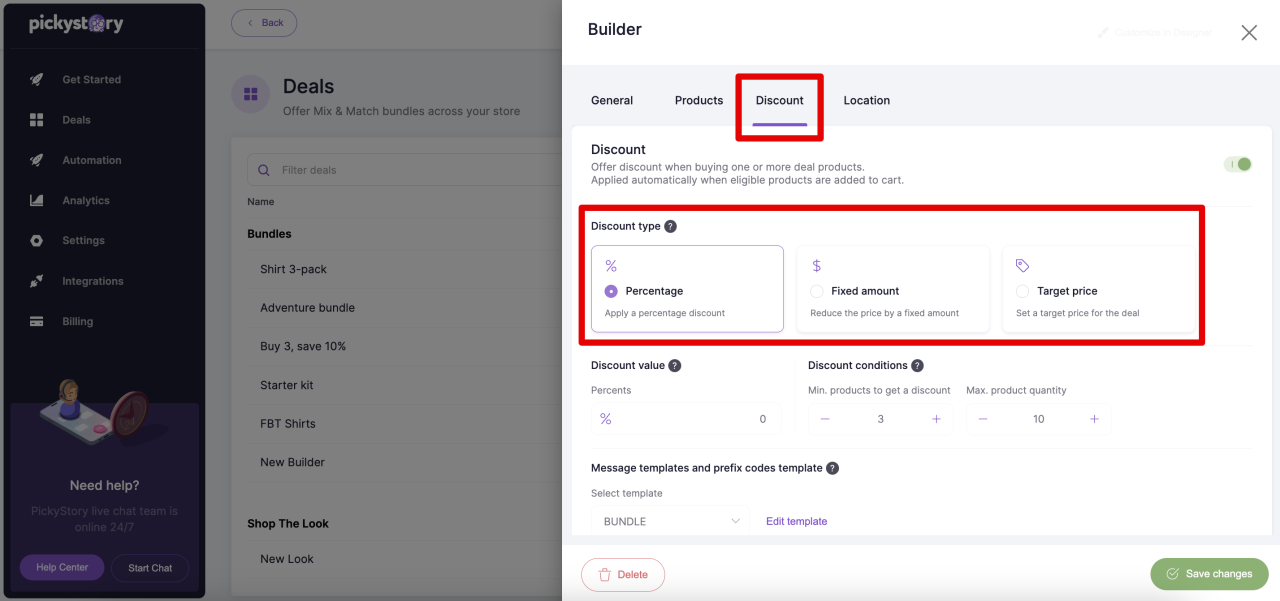The height and width of the screenshot is (601, 1280).
Task: Open the Analytics chart icon
Action: 37,200
